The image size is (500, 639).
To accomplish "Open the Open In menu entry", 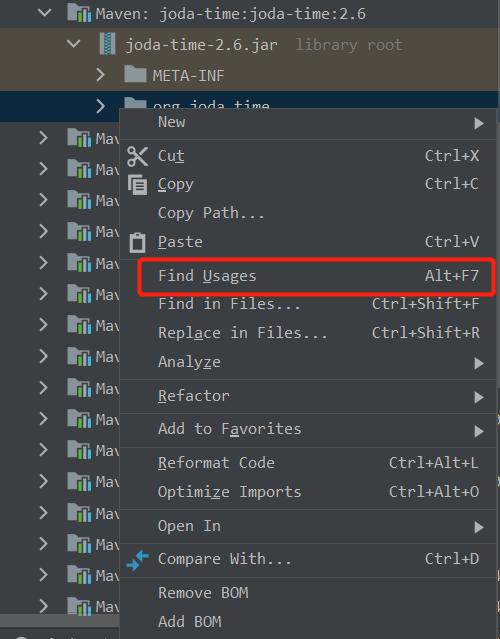I will (x=308, y=526).
